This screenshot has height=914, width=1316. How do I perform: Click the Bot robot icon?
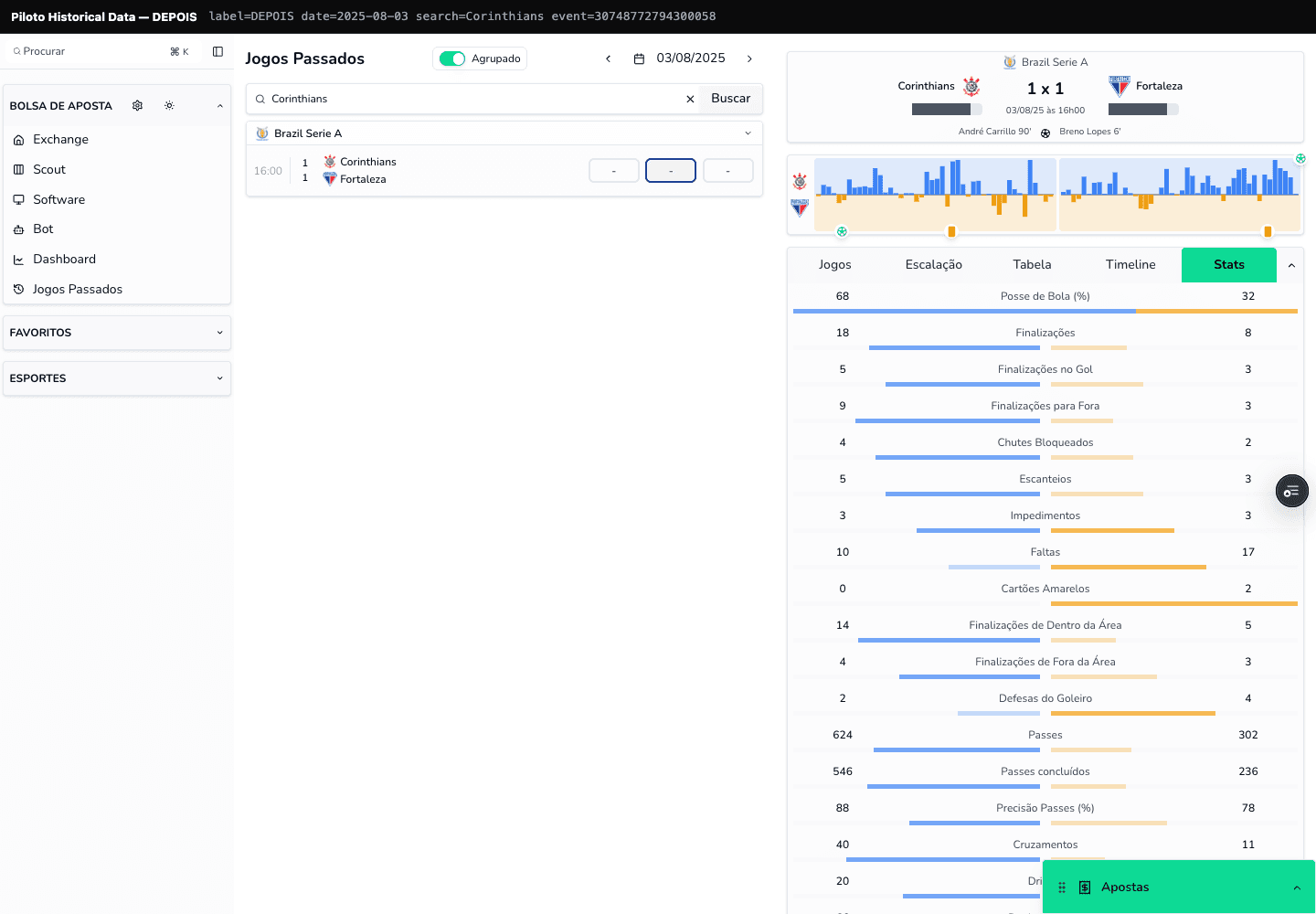pos(18,229)
